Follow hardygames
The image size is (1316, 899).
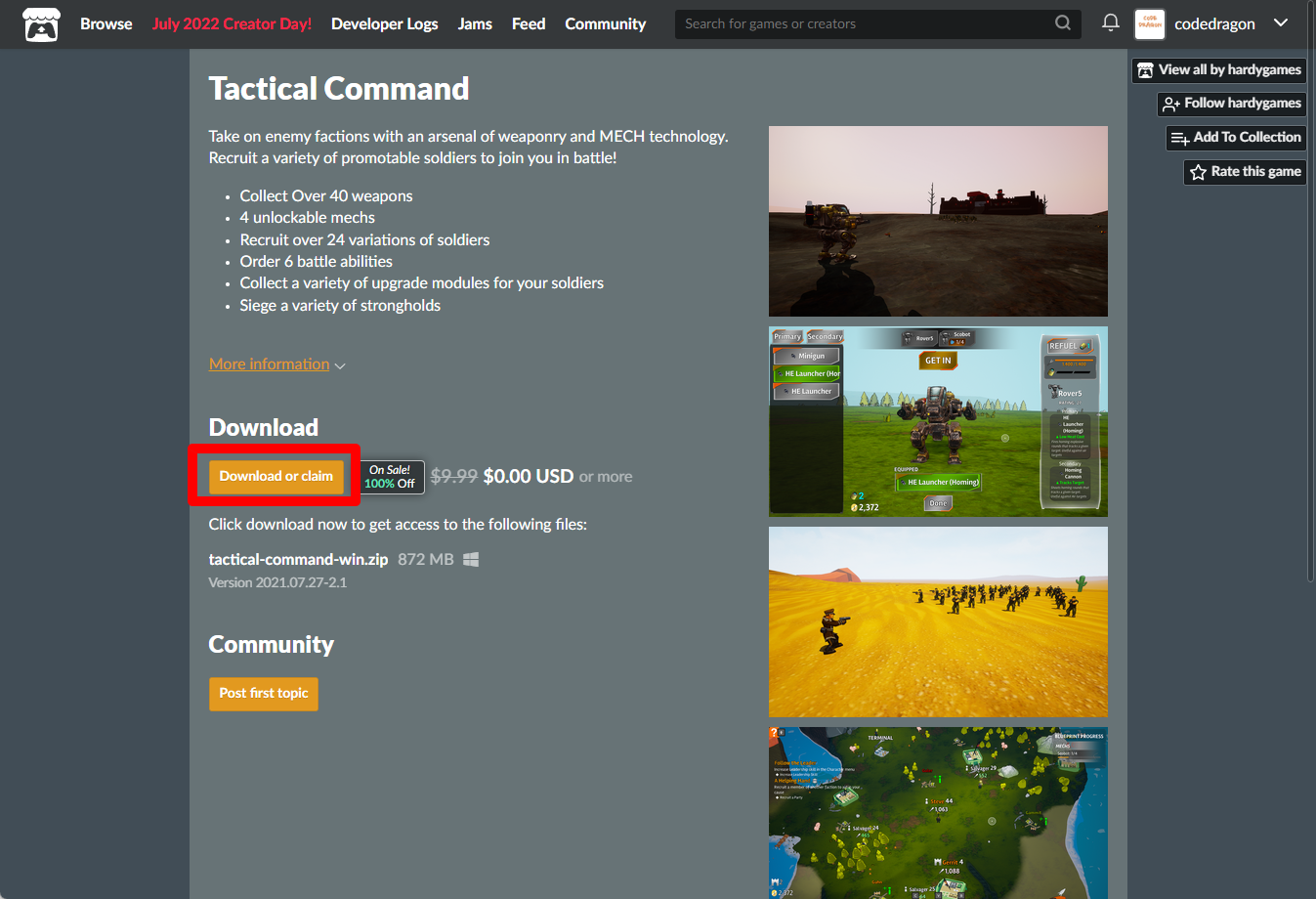(1232, 104)
